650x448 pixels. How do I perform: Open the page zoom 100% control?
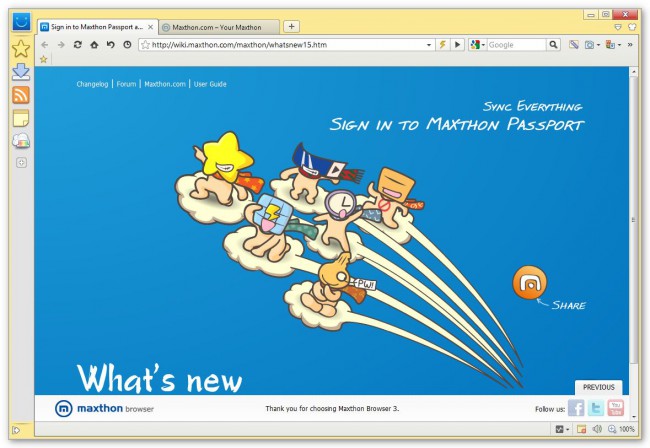point(621,429)
